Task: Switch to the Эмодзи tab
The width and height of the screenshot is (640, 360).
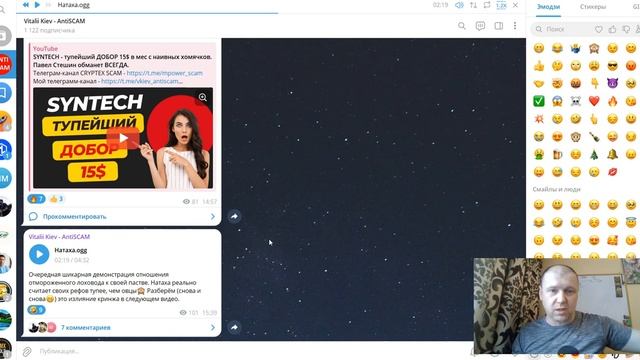Action: (x=548, y=7)
